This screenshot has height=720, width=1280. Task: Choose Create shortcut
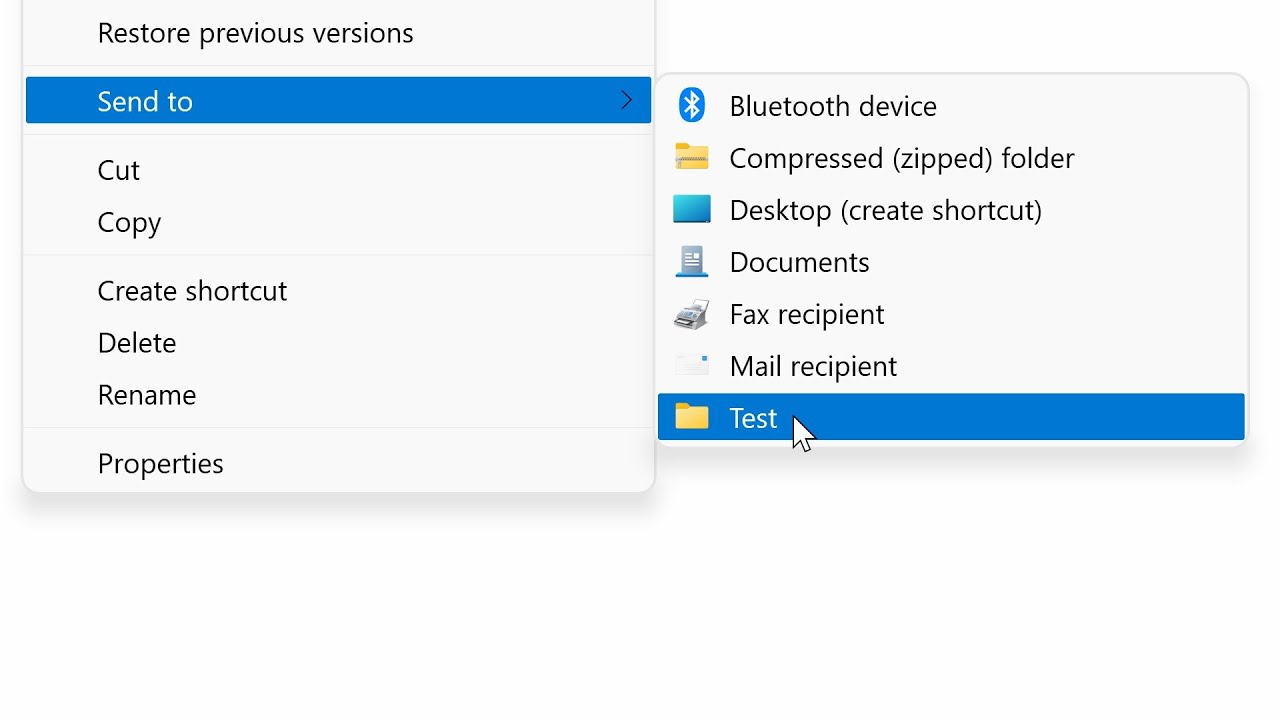click(x=338, y=290)
